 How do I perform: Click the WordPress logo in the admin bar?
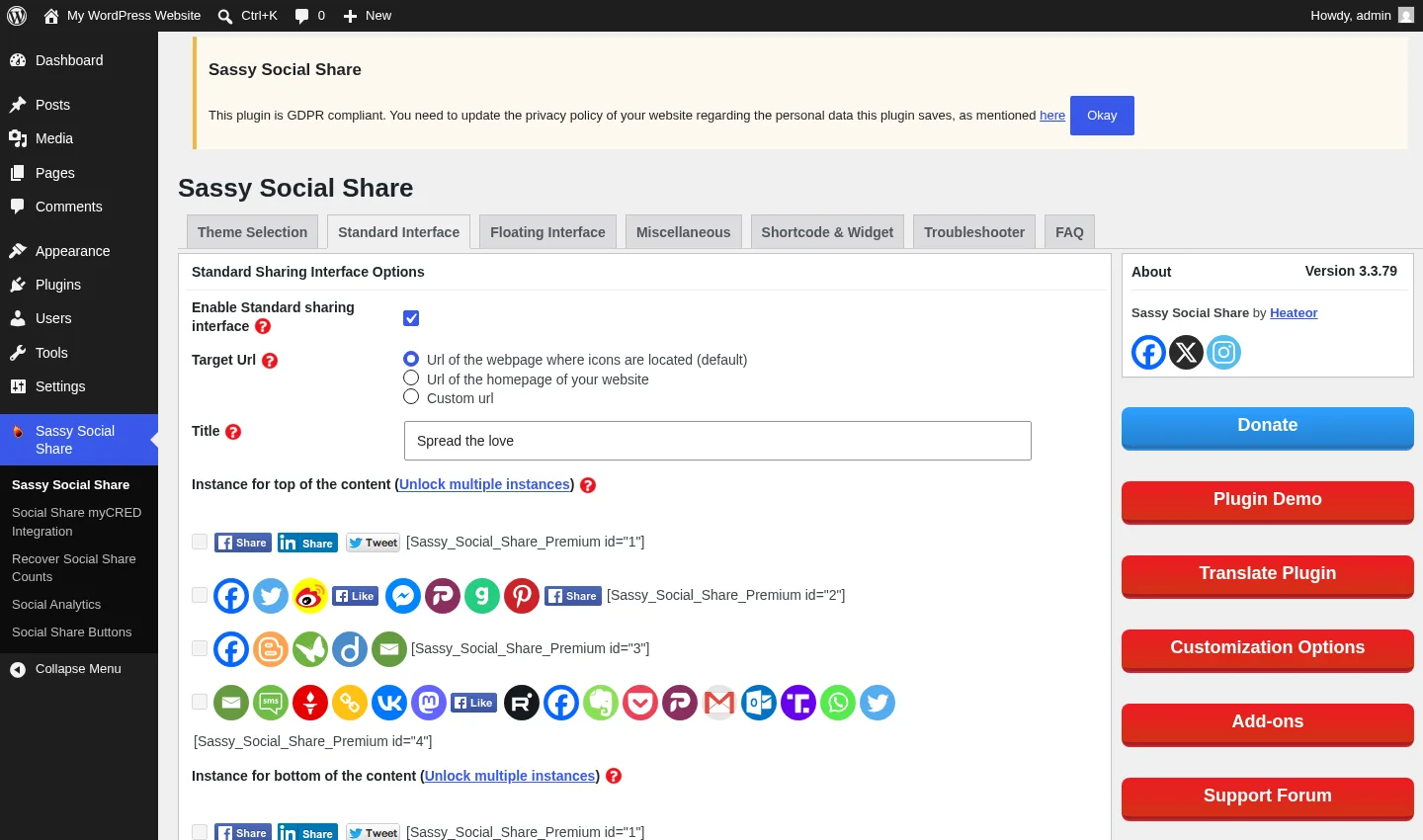click(x=17, y=16)
